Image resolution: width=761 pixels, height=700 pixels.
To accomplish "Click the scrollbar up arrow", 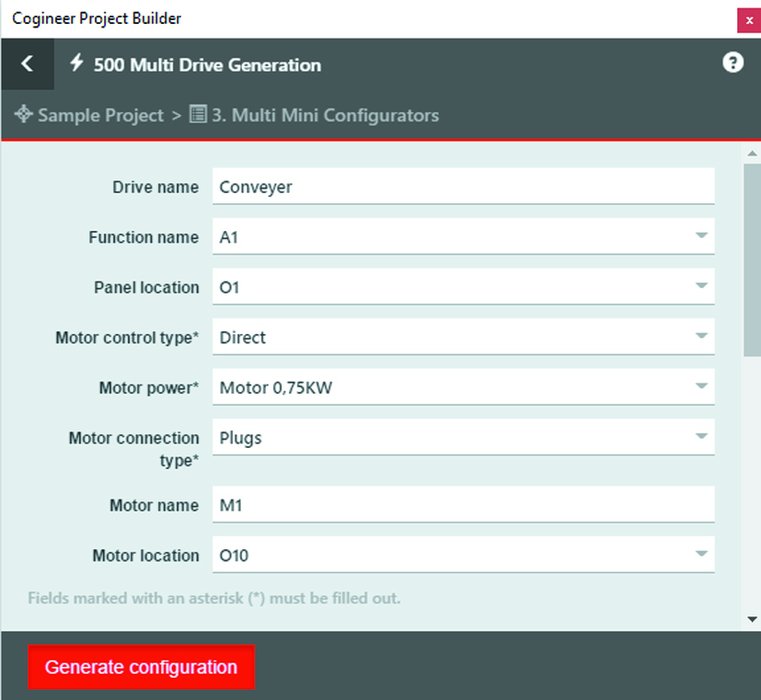I will [752, 153].
